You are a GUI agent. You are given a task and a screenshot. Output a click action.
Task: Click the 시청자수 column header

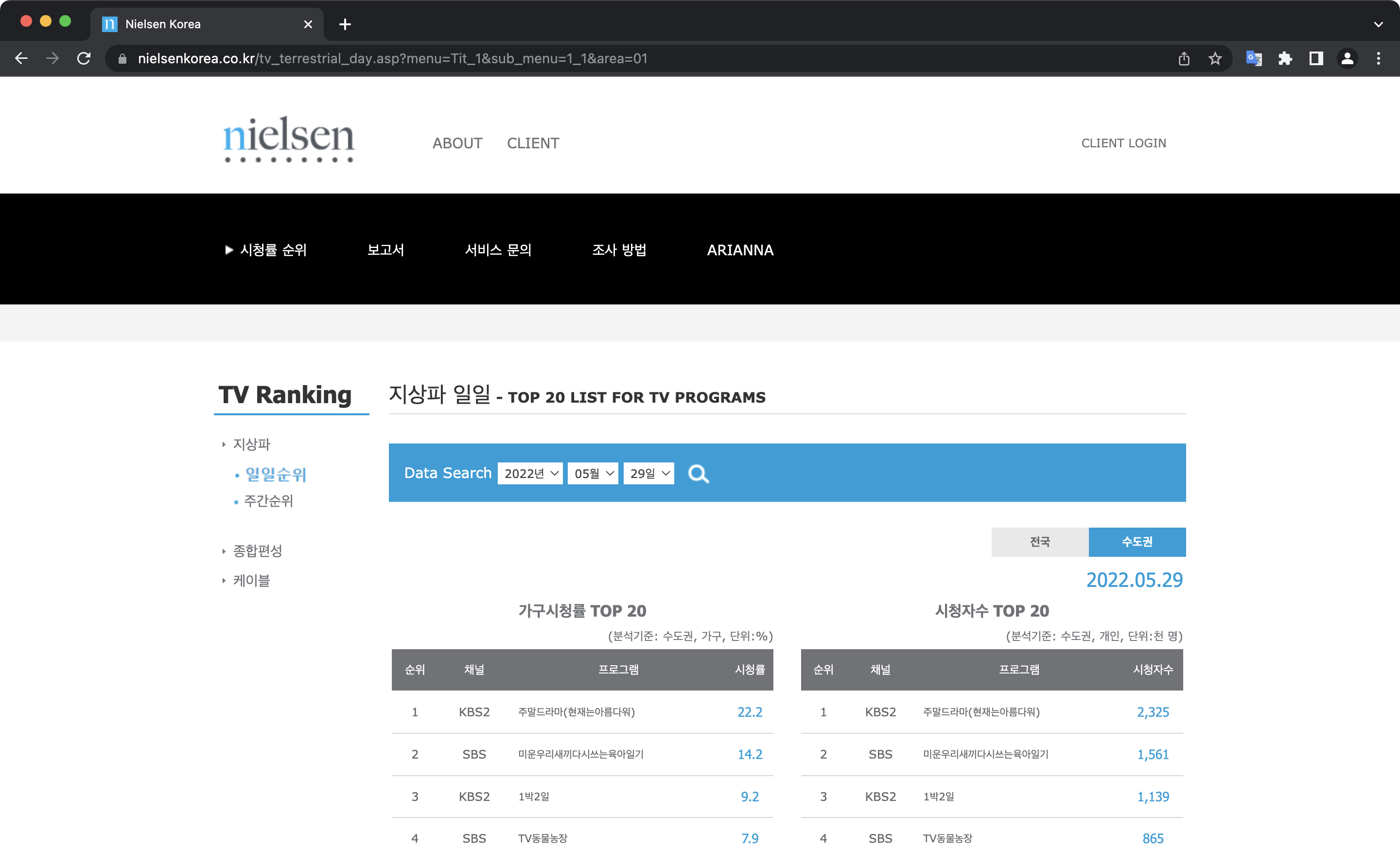[x=1153, y=670]
